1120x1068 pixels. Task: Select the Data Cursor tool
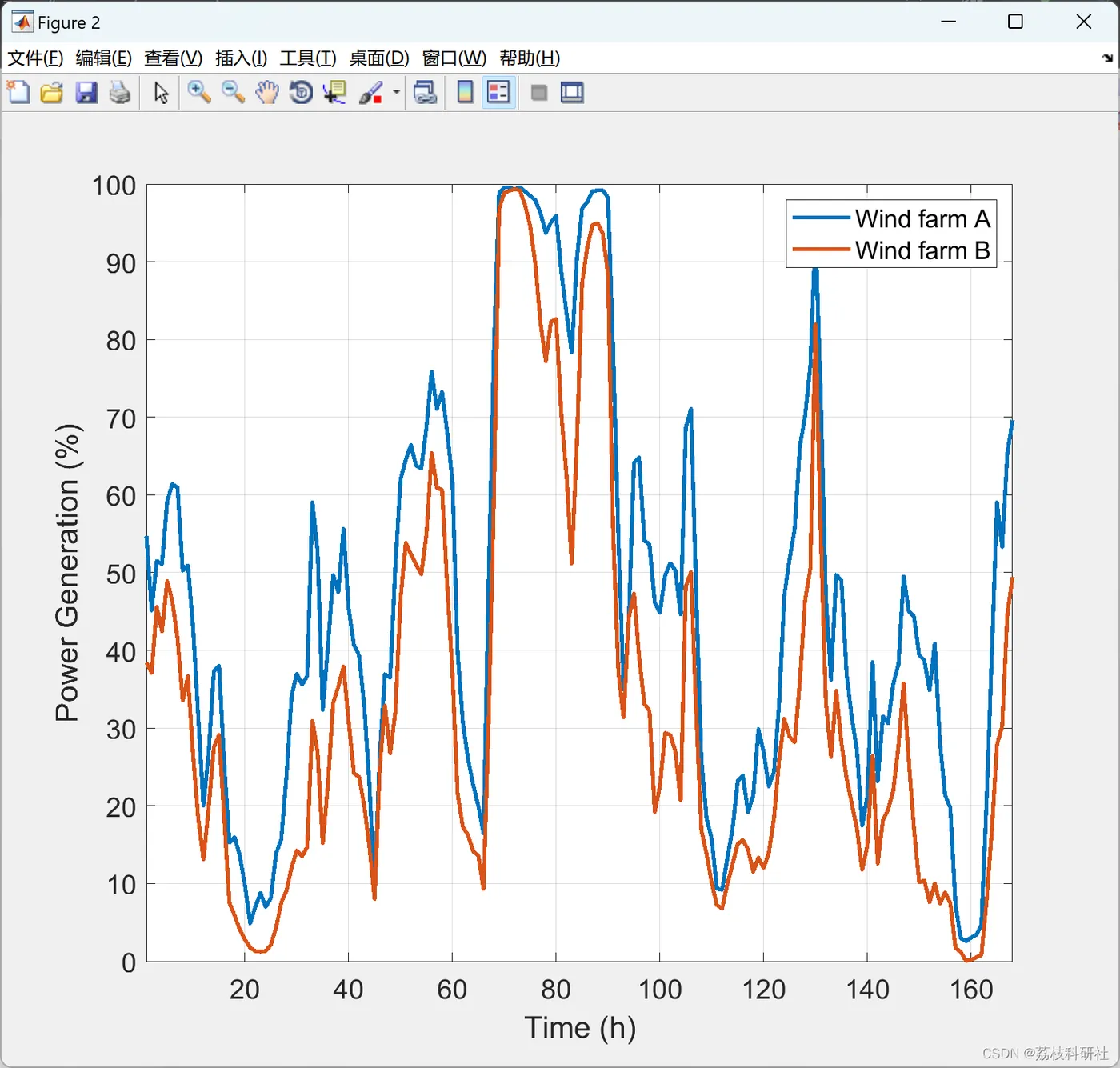click(x=335, y=93)
